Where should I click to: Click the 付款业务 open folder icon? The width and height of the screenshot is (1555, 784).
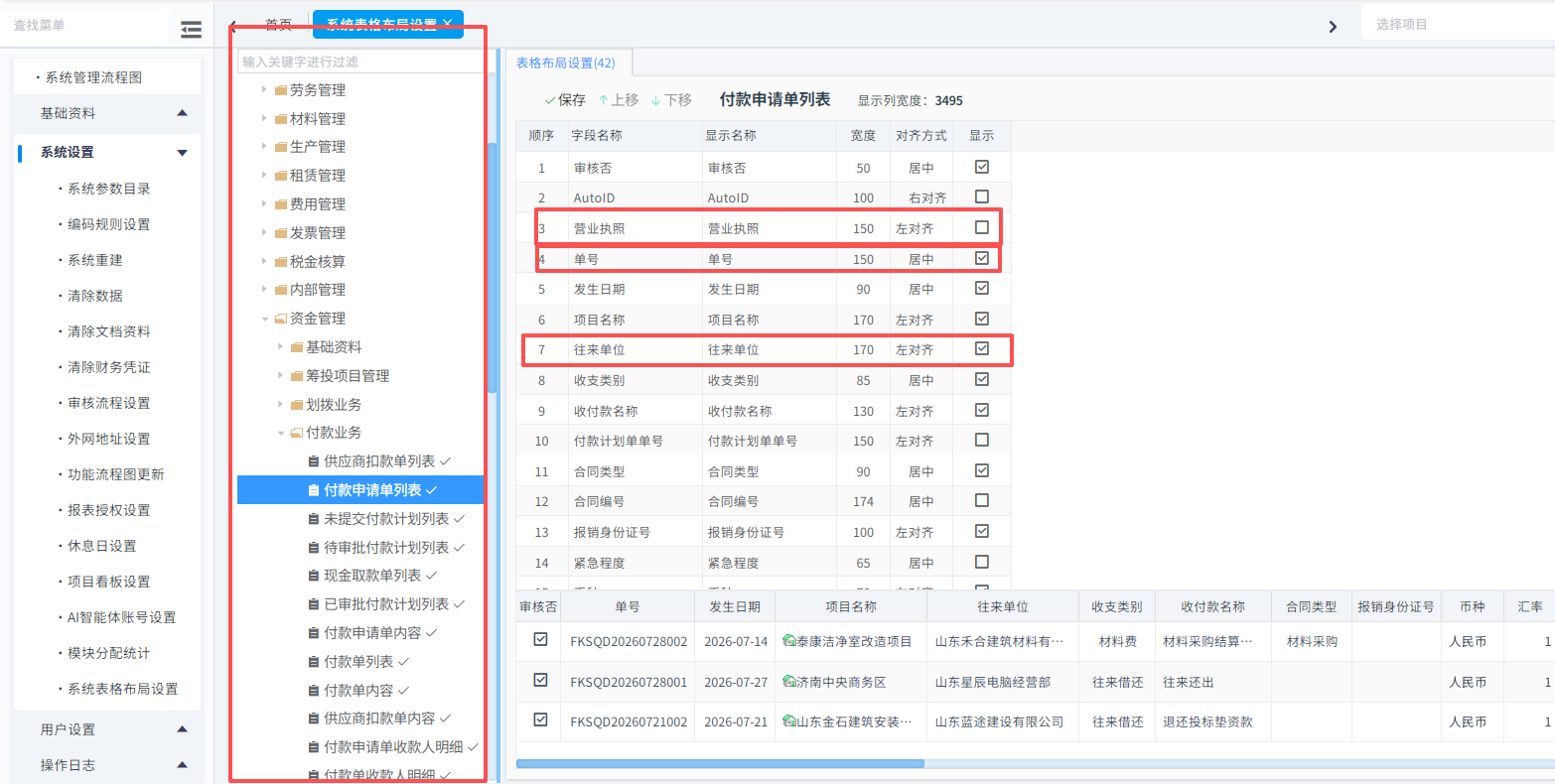(x=297, y=433)
